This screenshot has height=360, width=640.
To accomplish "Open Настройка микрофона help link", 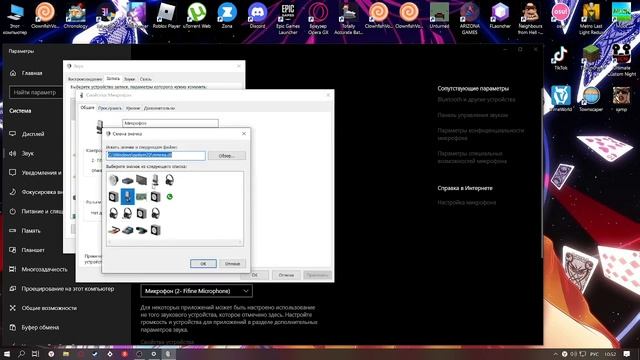I will pyautogui.click(x=467, y=202).
